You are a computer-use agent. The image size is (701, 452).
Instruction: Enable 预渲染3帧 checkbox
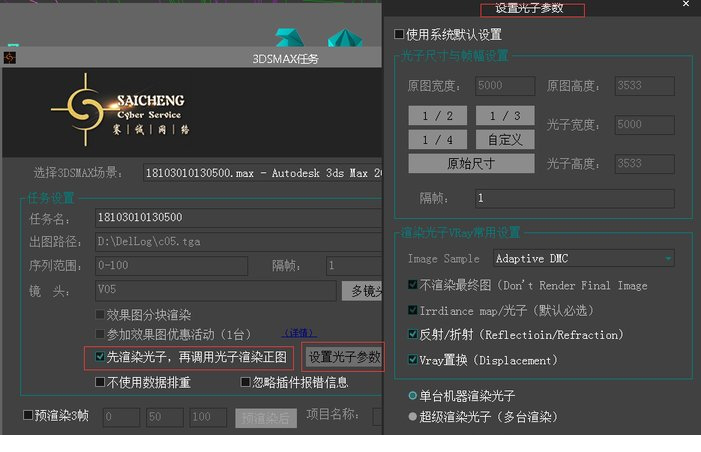pyautogui.click(x=28, y=415)
